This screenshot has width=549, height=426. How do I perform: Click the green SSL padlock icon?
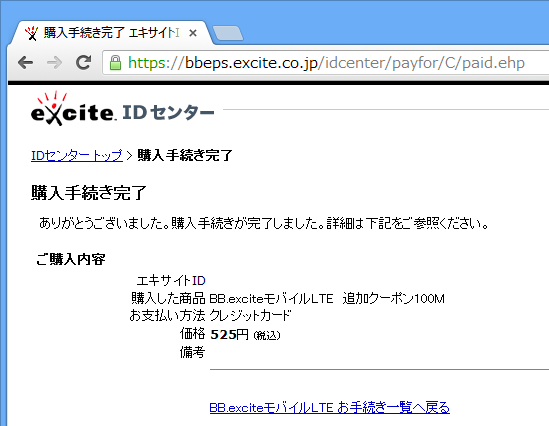(115, 63)
